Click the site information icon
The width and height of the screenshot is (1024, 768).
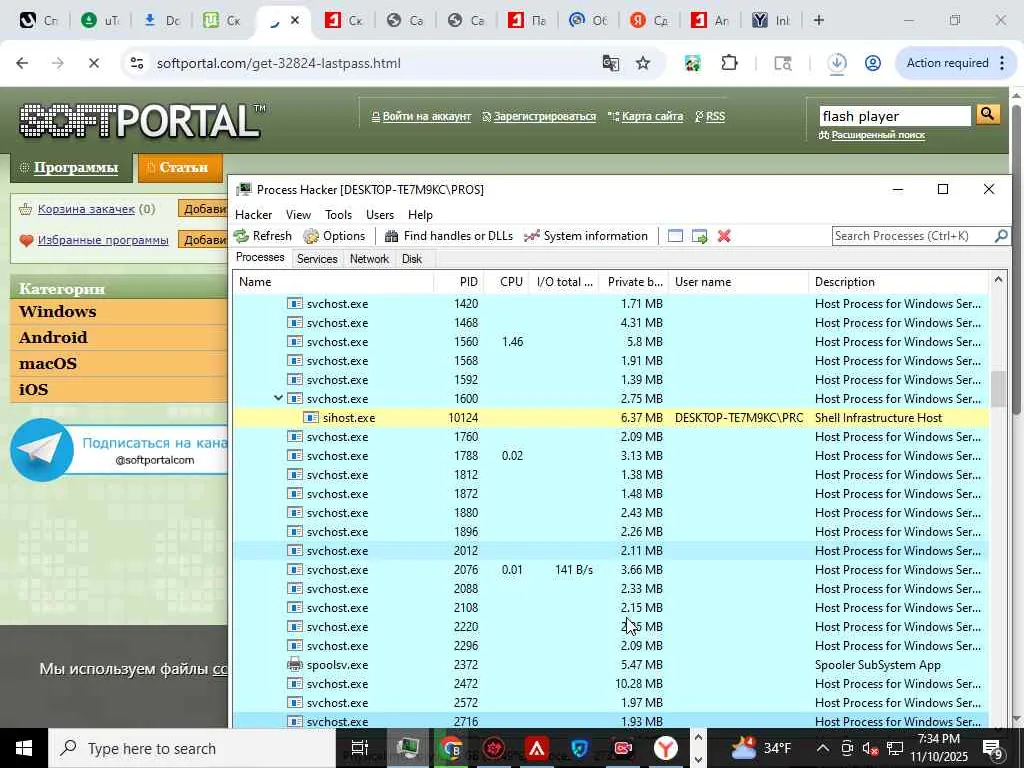coord(136,63)
